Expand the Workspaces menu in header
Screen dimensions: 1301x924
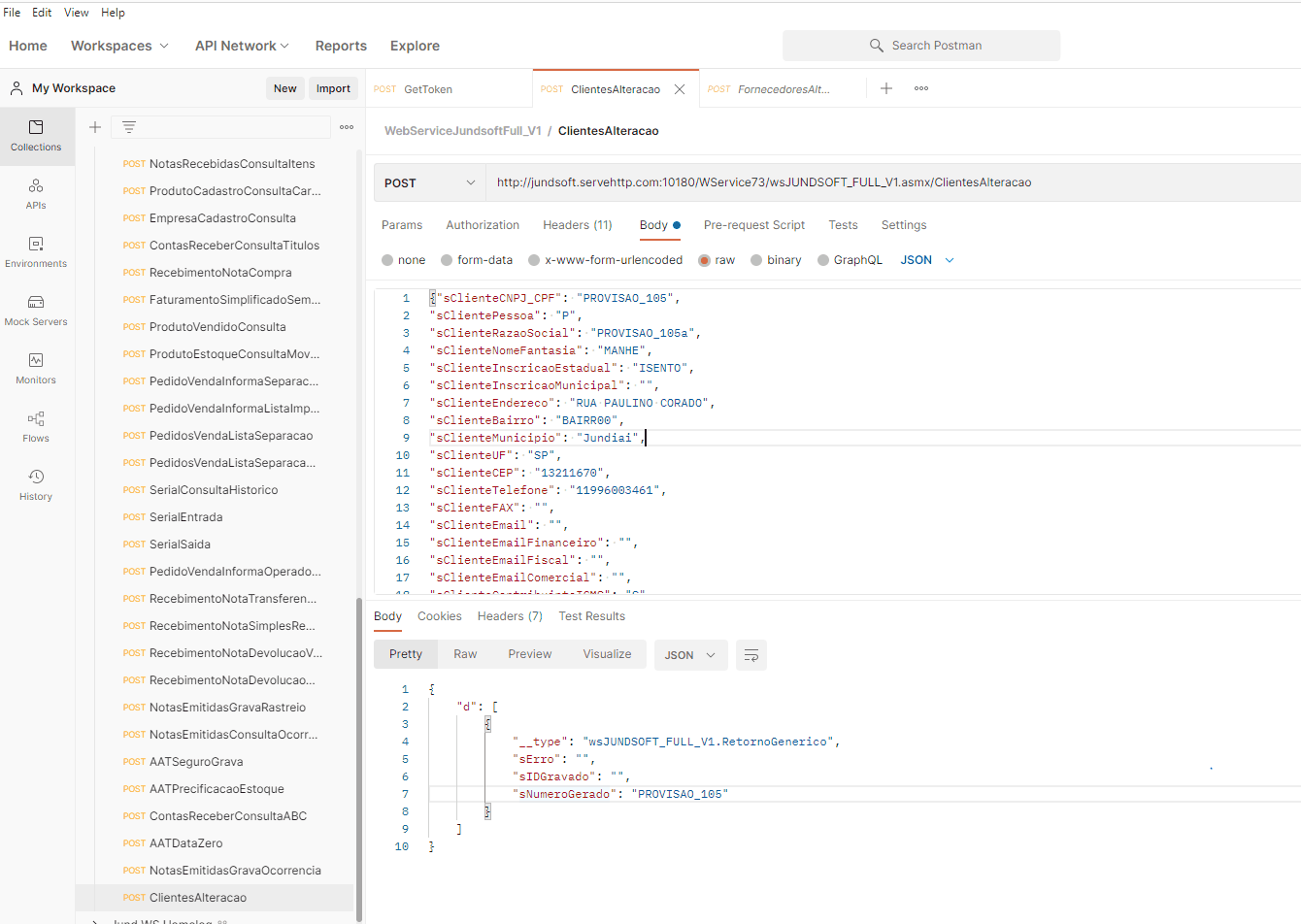(x=119, y=46)
